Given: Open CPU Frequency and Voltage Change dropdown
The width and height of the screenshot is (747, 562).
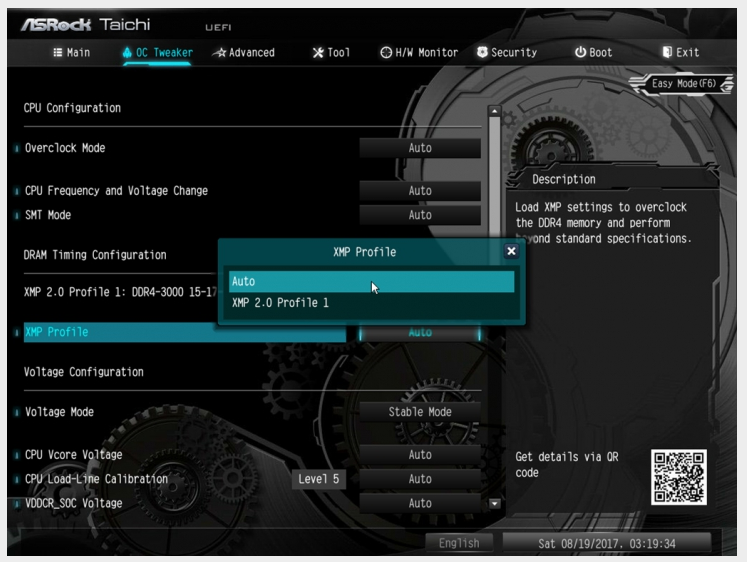Looking at the screenshot, I should point(420,191).
